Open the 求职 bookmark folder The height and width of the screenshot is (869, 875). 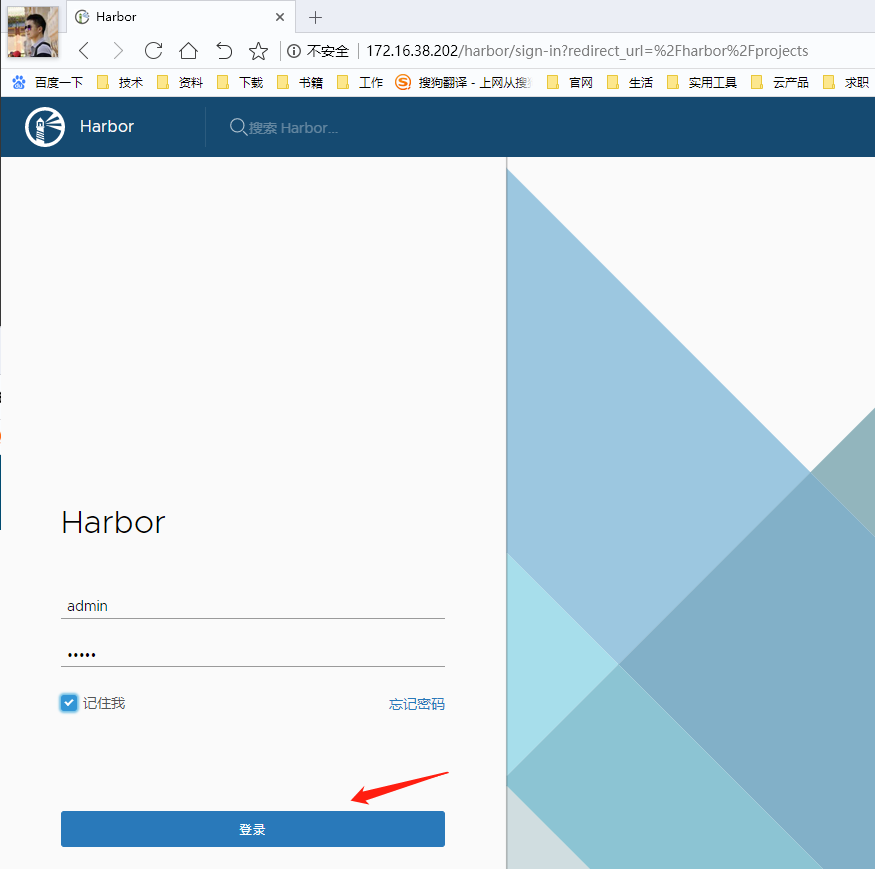(x=846, y=83)
